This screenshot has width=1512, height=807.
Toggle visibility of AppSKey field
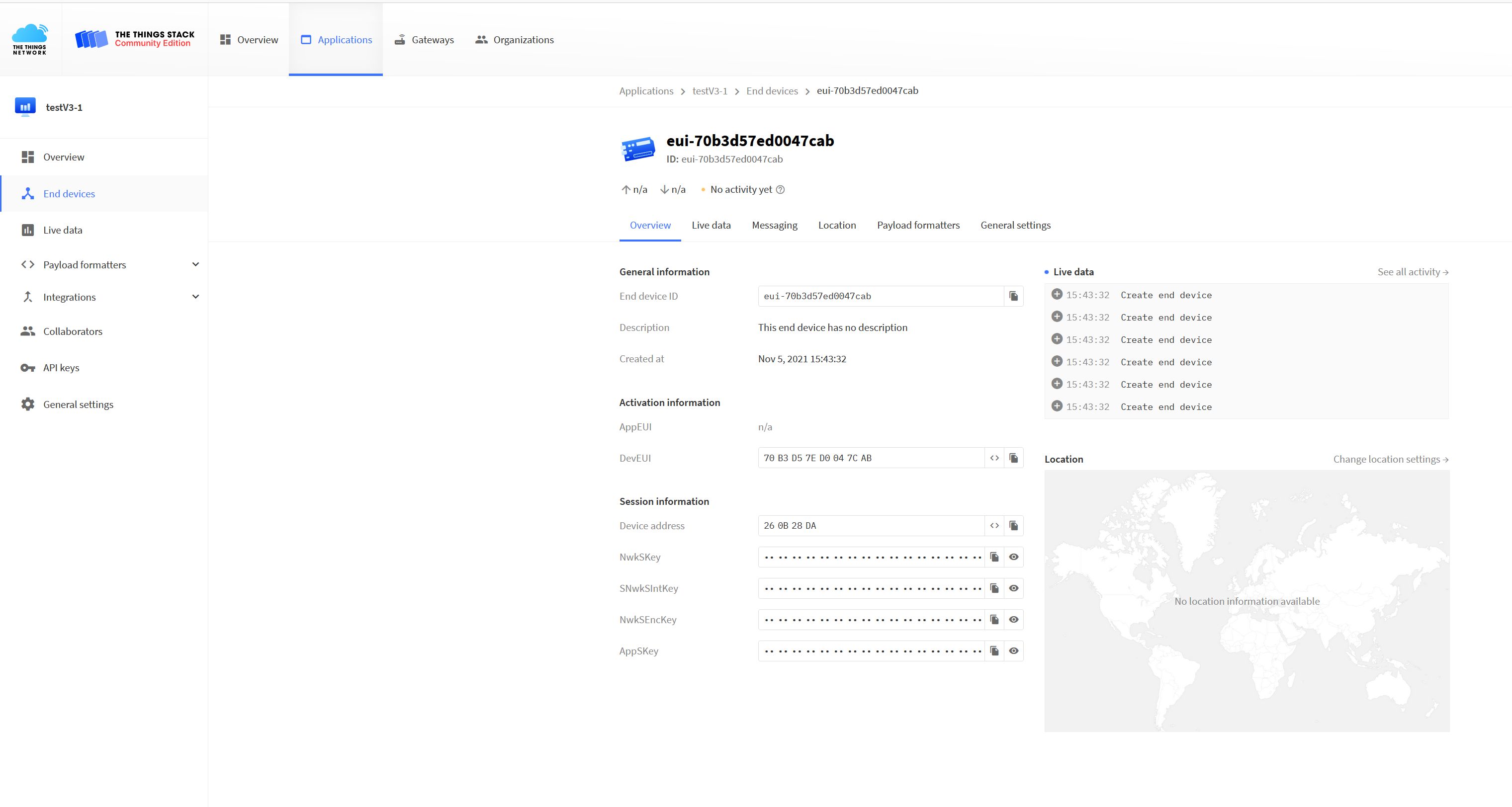click(x=1014, y=651)
